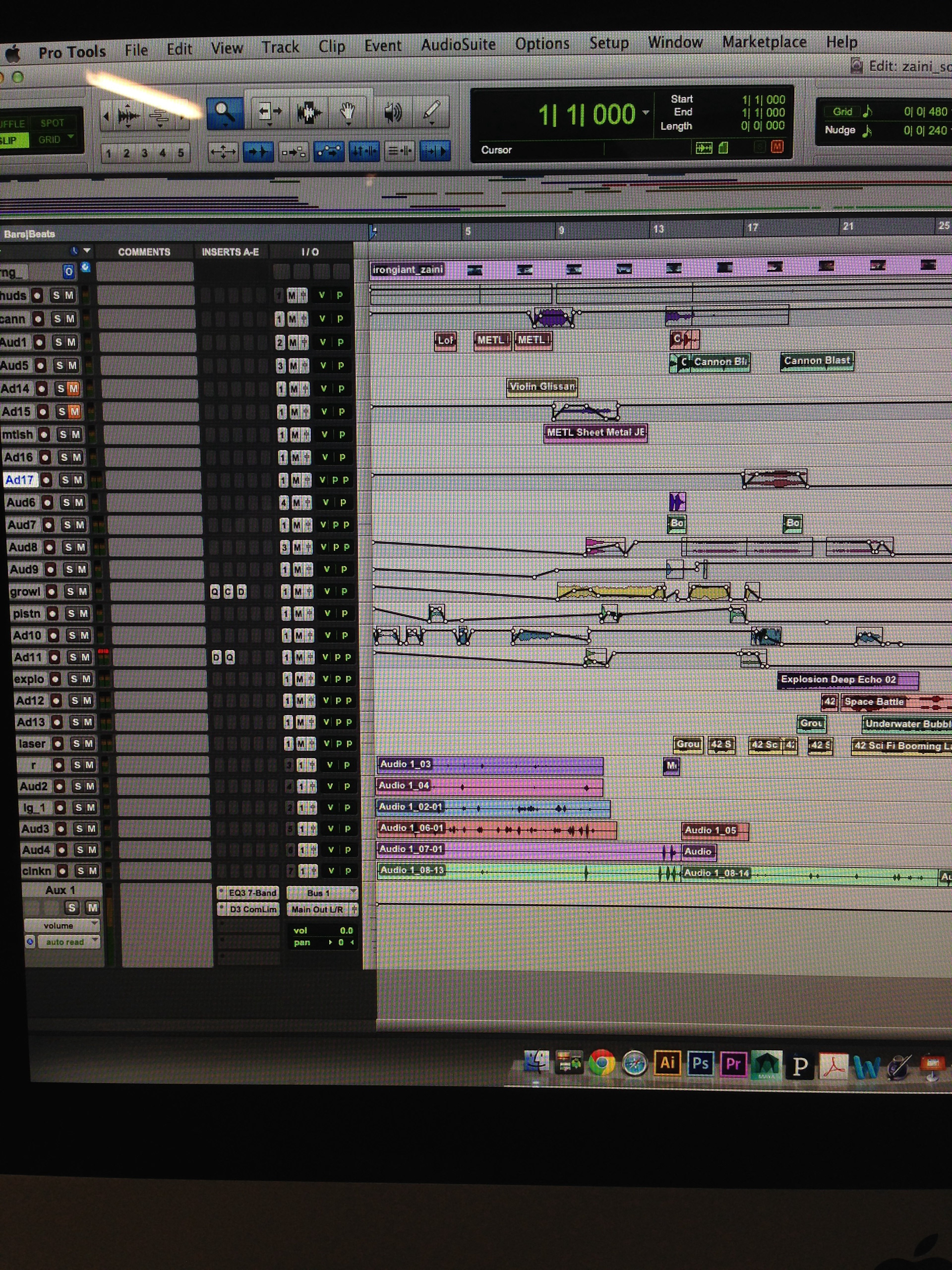Click the Link Track and Edit Selection icon
This screenshot has height=1270, width=952.
399,151
